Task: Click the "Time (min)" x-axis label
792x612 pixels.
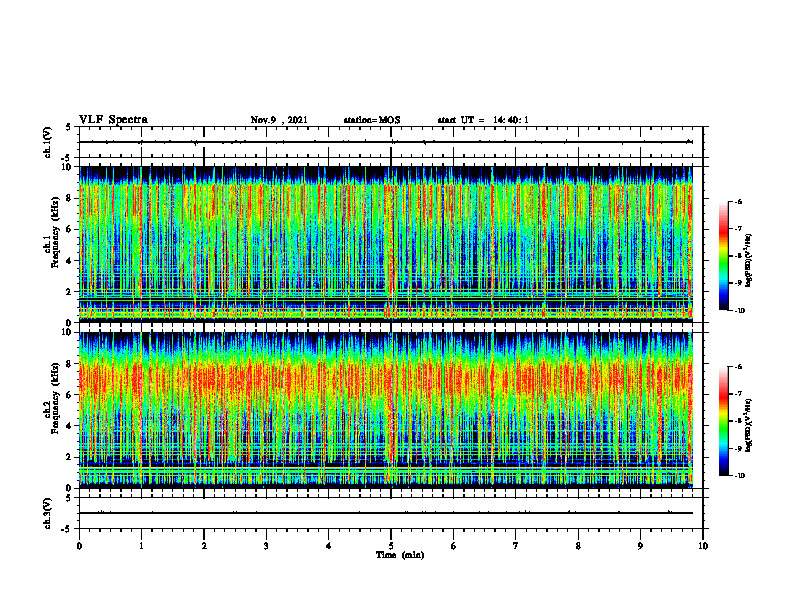Action: pos(400,555)
